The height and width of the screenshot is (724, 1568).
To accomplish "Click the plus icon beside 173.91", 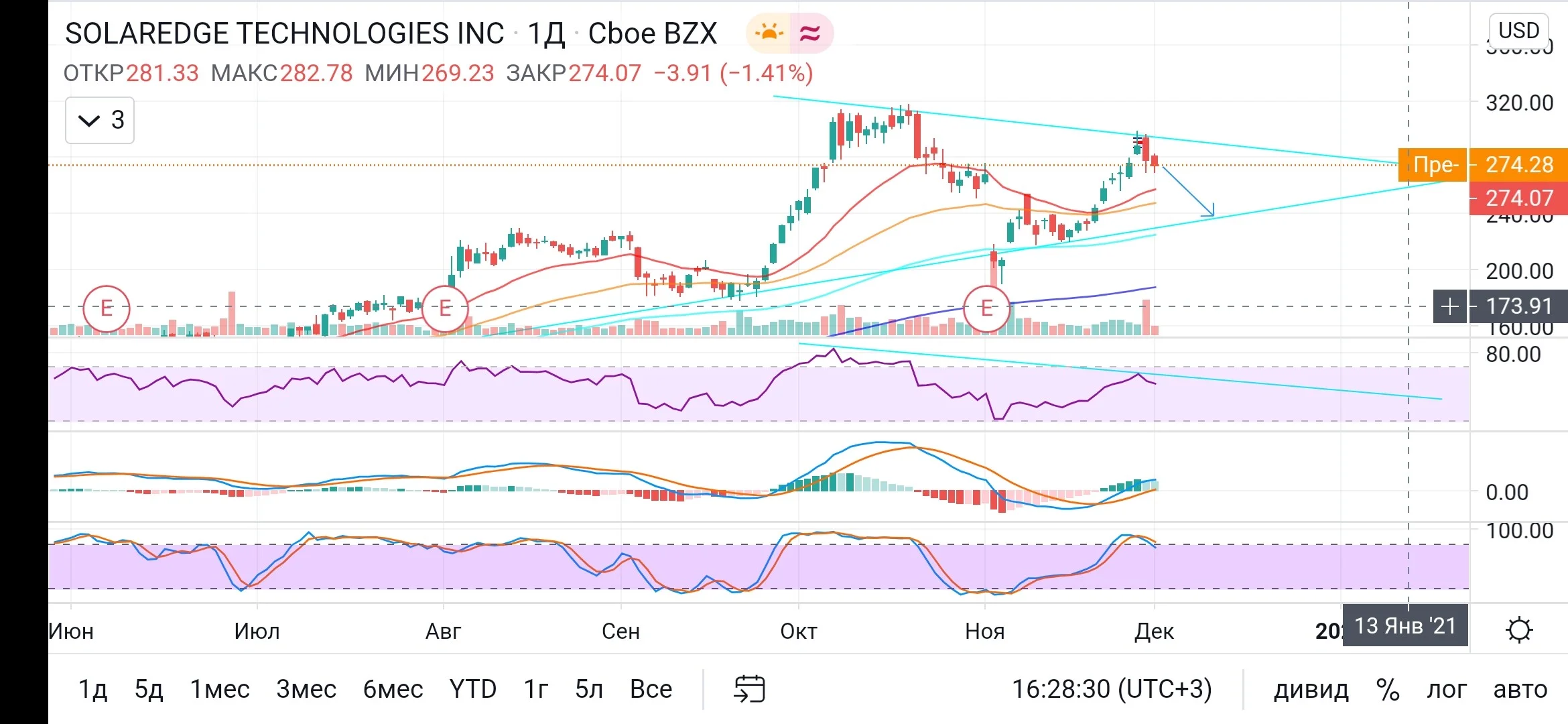I will tap(1449, 306).
